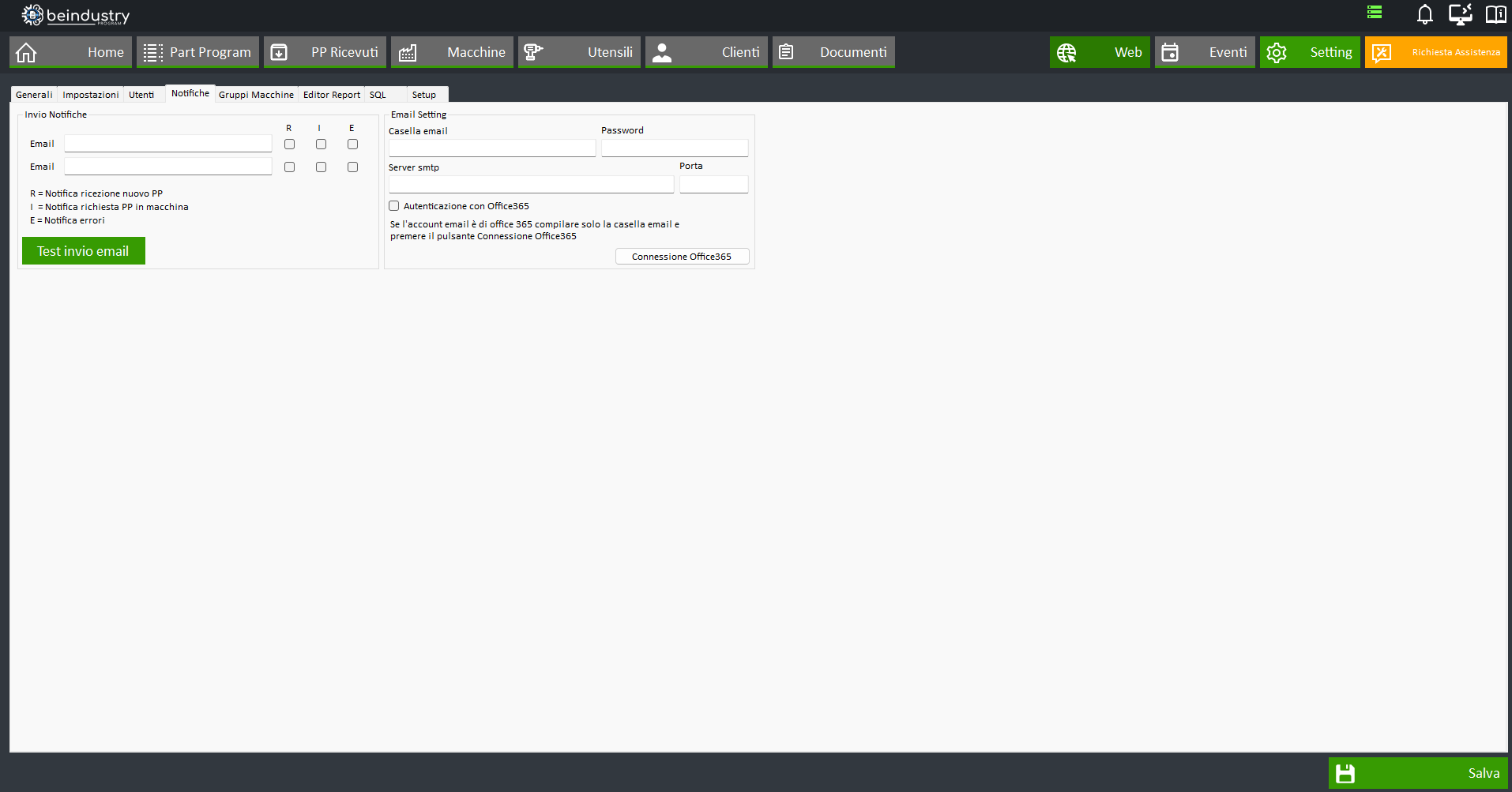Enable R notification for first Email row
This screenshot has width=1512, height=792.
tap(289, 144)
